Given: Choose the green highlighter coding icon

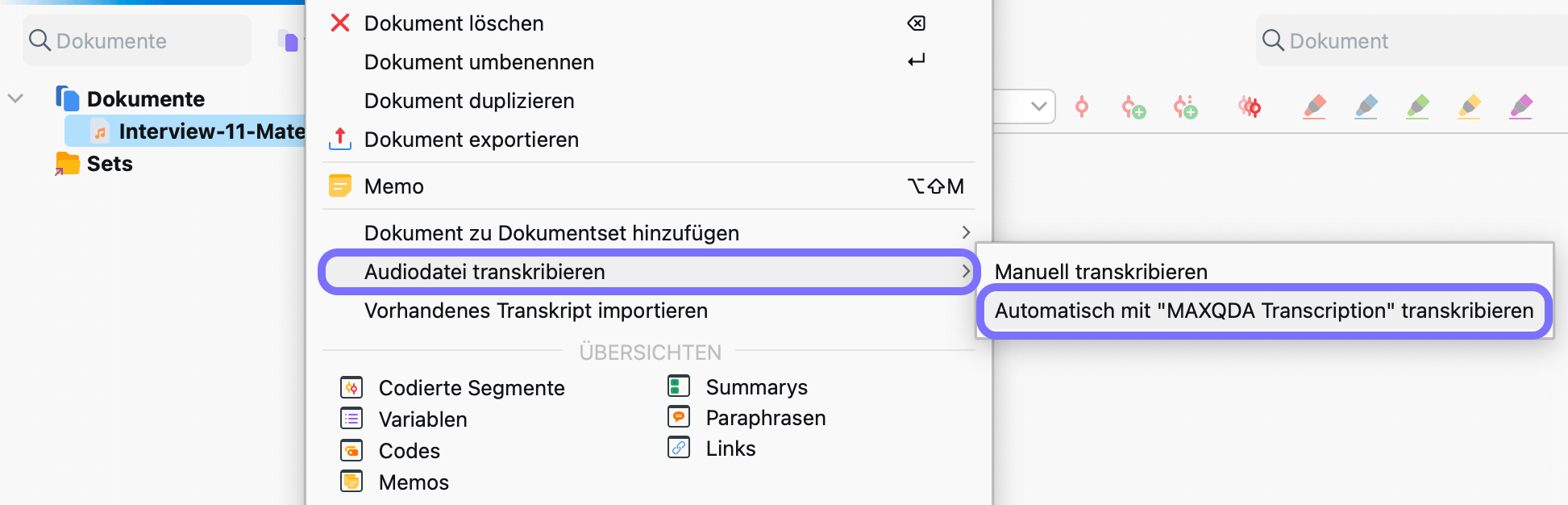Looking at the screenshot, I should click(1417, 106).
